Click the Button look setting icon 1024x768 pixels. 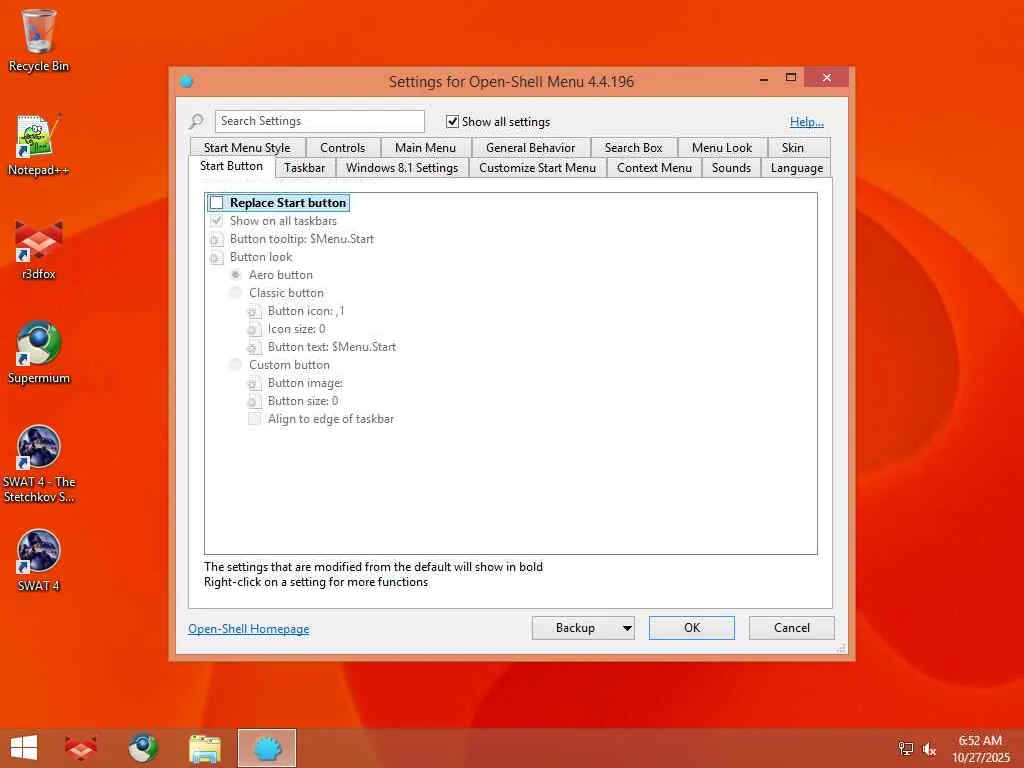pos(216,257)
